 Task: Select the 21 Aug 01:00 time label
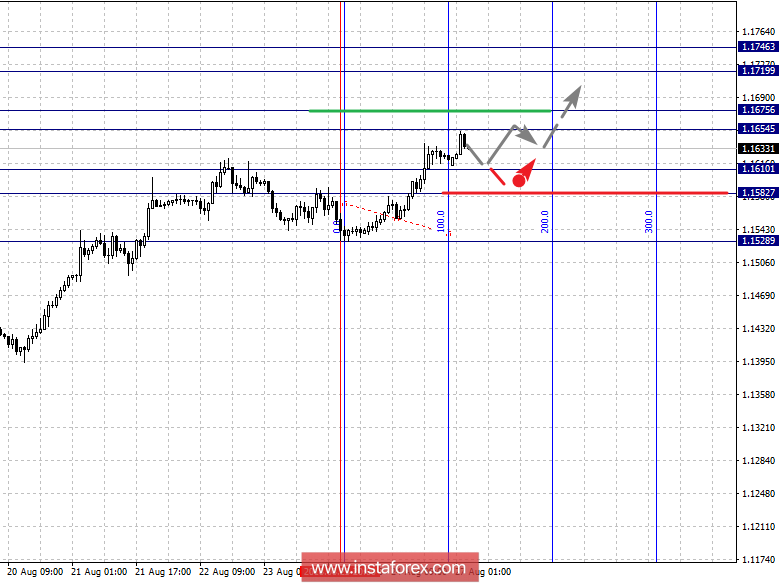[x=99, y=572]
